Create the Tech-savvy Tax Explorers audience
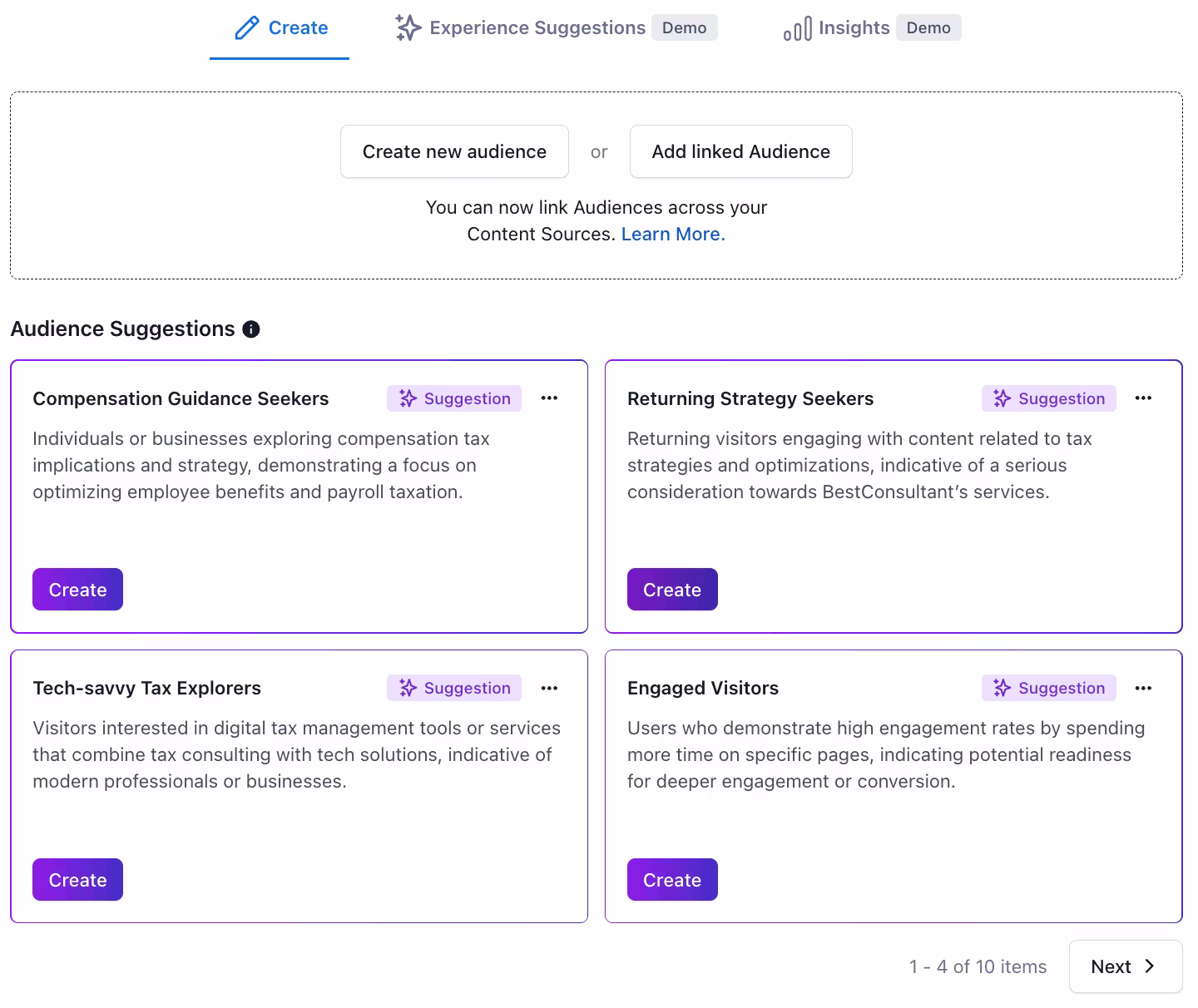The image size is (1198, 1008). [x=77, y=880]
